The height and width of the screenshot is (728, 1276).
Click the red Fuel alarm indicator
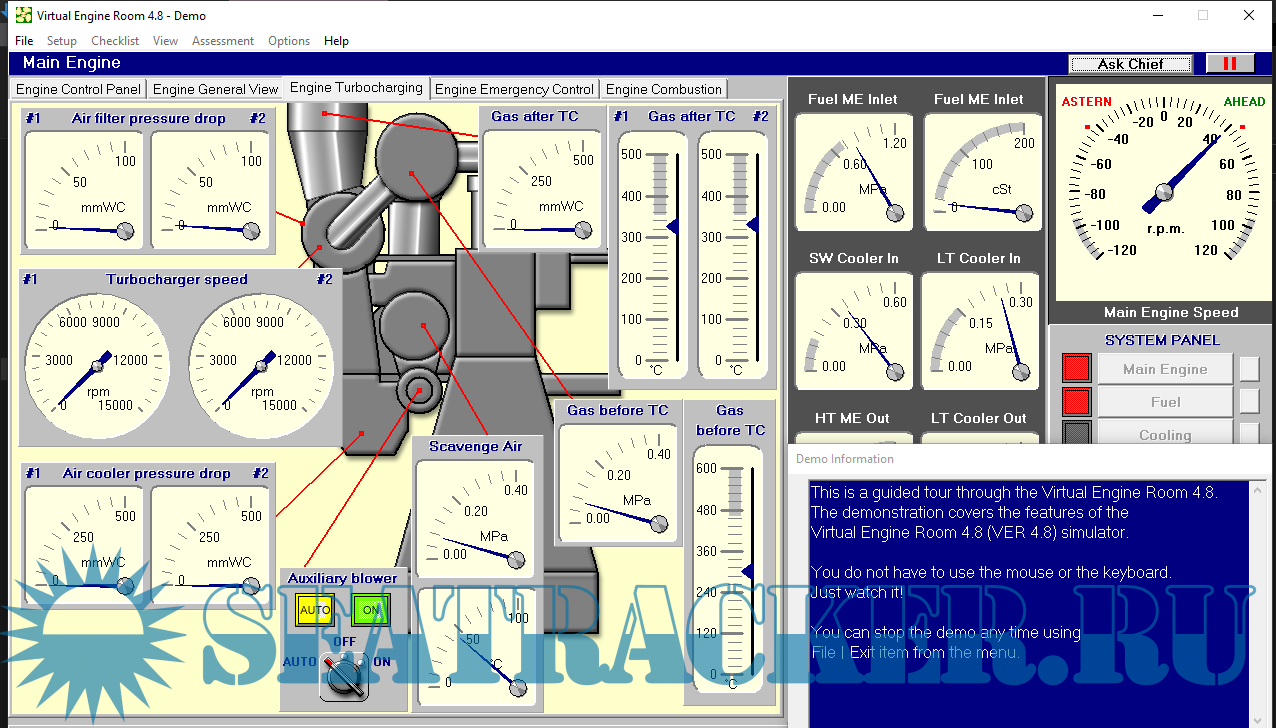click(1076, 402)
